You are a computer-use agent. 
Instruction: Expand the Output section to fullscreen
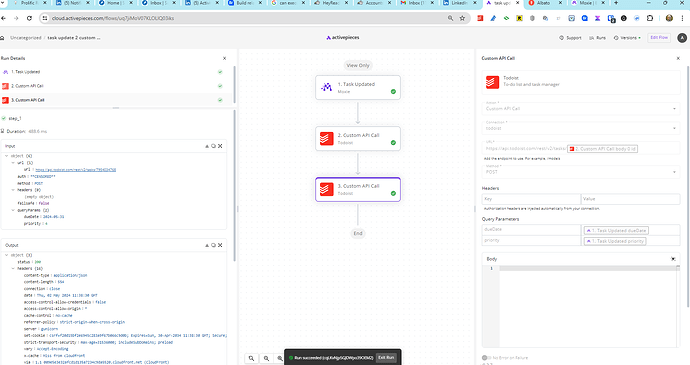[220, 245]
